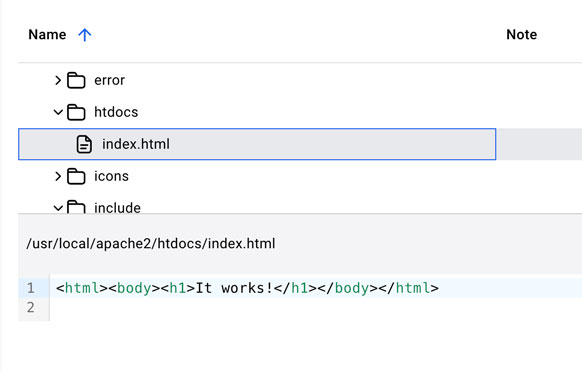This screenshot has width=582, height=372.
Task: Click the index.html file document icon
Action: [84, 144]
